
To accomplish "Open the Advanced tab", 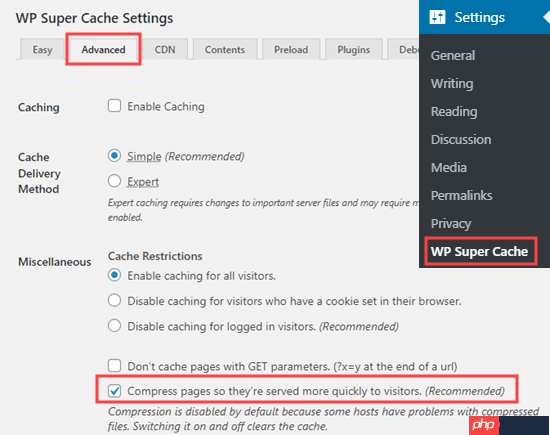I will click(103, 49).
